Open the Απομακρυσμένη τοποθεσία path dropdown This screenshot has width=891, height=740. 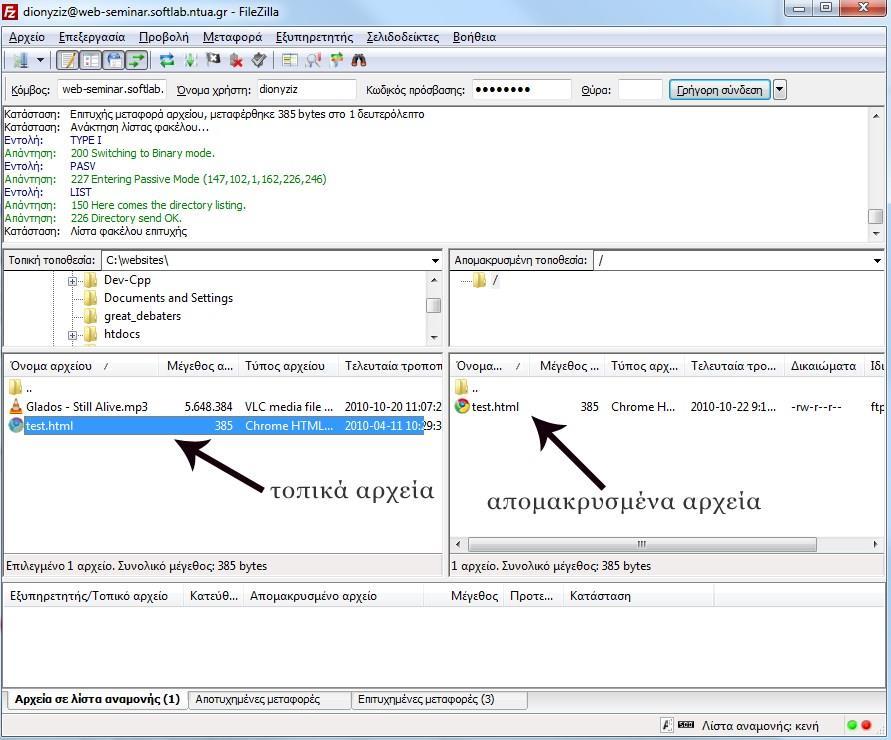[877, 260]
